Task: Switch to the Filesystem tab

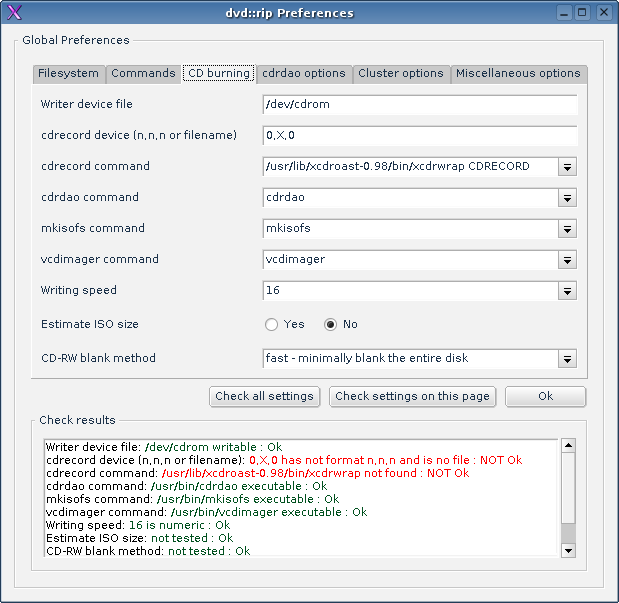Action: click(x=69, y=74)
